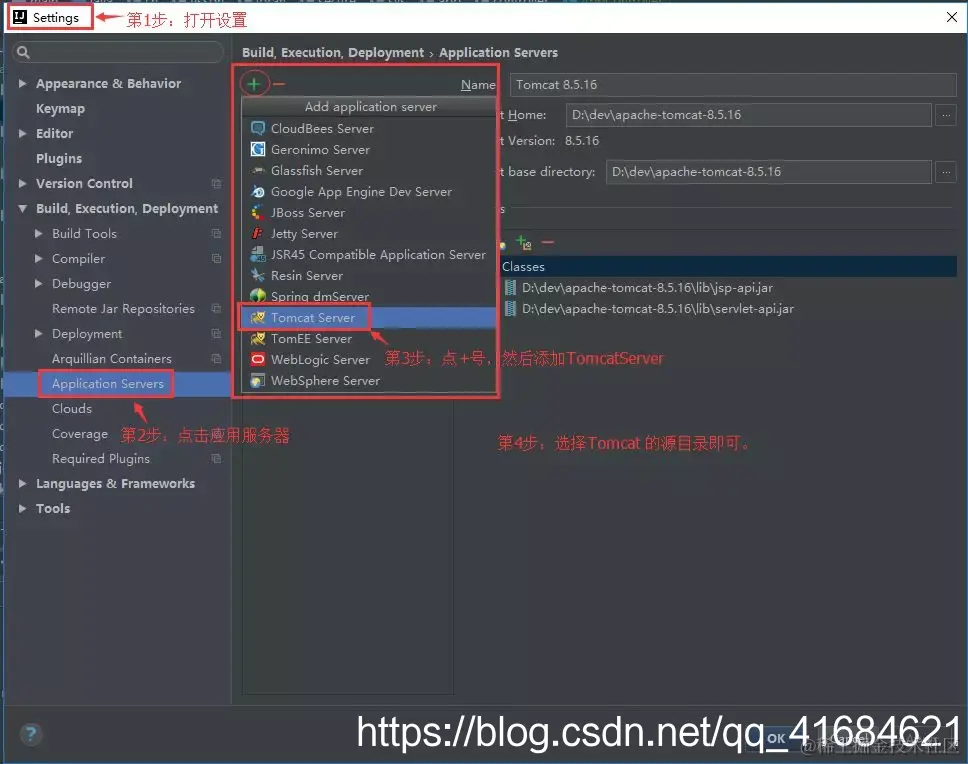Expand the Tools section arrow
Image resolution: width=968 pixels, height=764 pixels.
coord(22,509)
